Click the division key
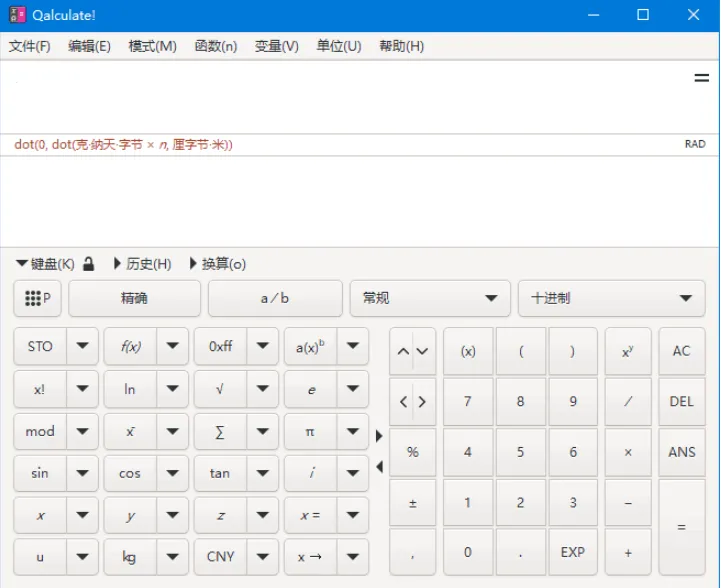721x588 pixels. [628, 402]
